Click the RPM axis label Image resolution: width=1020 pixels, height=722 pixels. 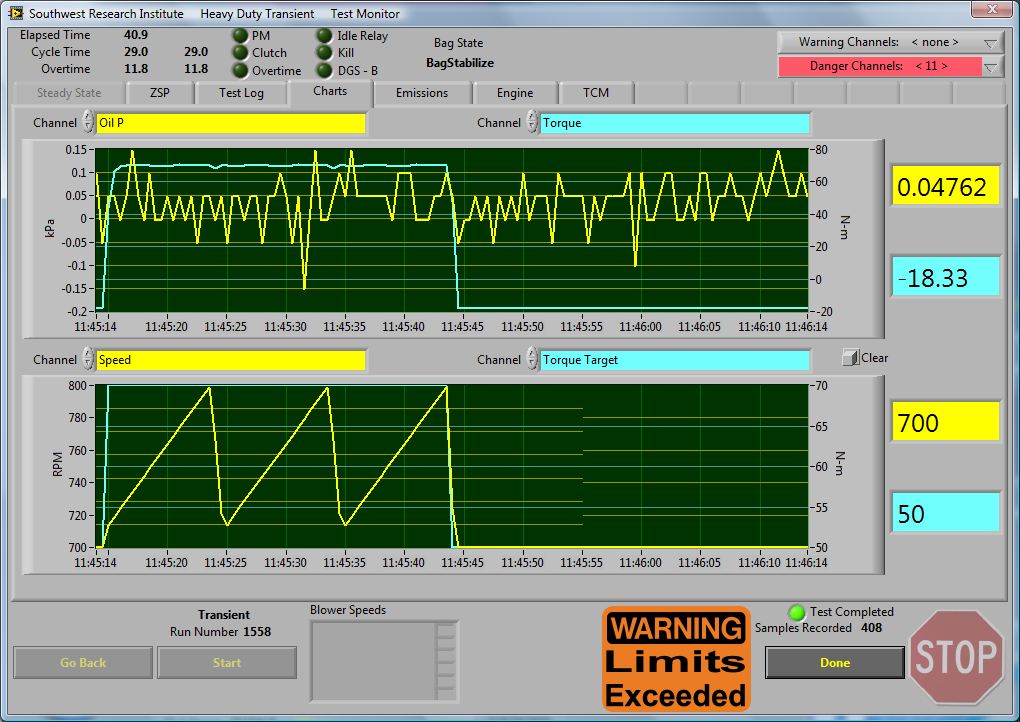tap(57, 464)
